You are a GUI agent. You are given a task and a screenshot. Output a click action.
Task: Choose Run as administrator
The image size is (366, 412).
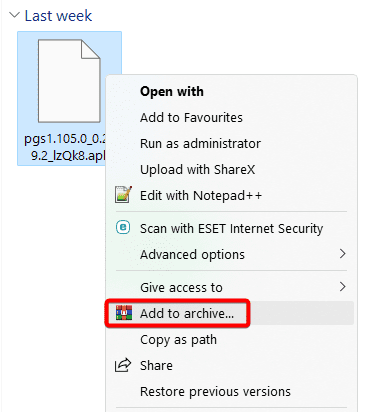200,143
